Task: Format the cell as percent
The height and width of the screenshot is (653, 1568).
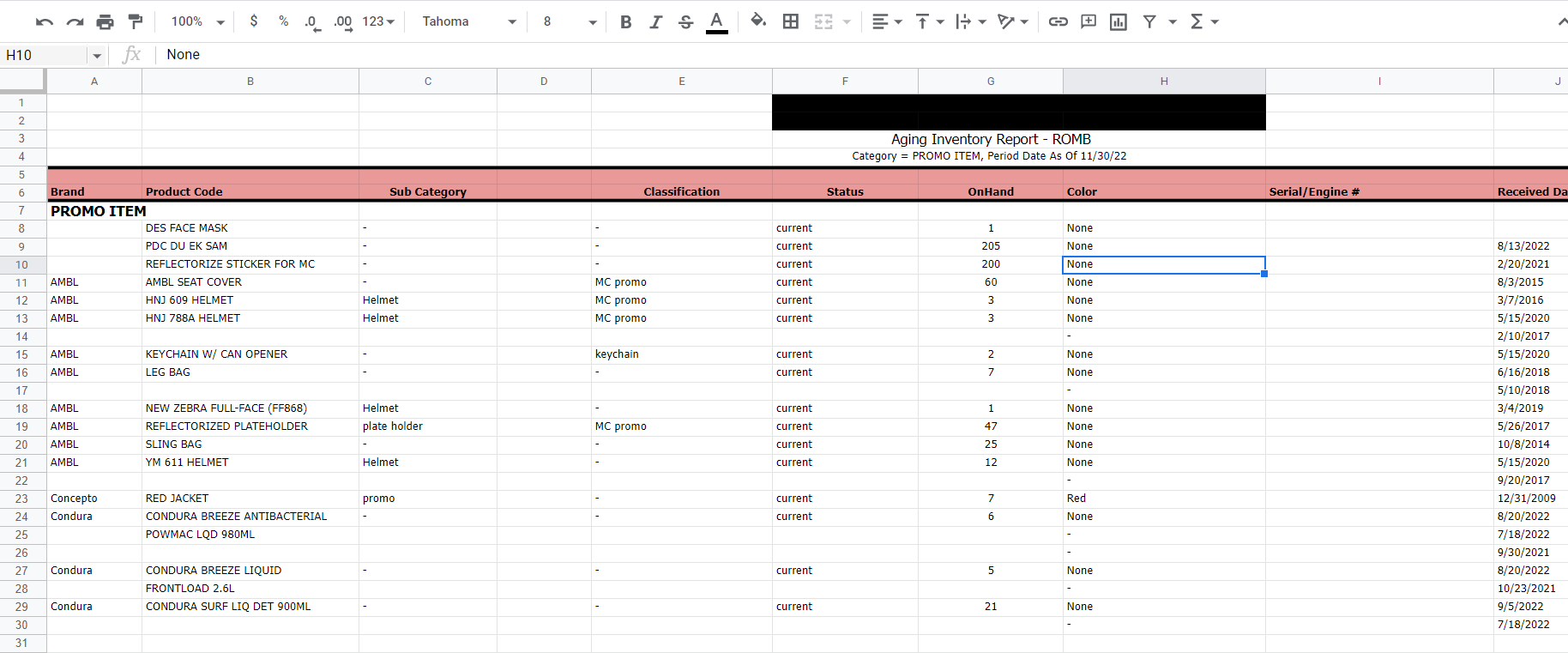Action: [x=283, y=21]
